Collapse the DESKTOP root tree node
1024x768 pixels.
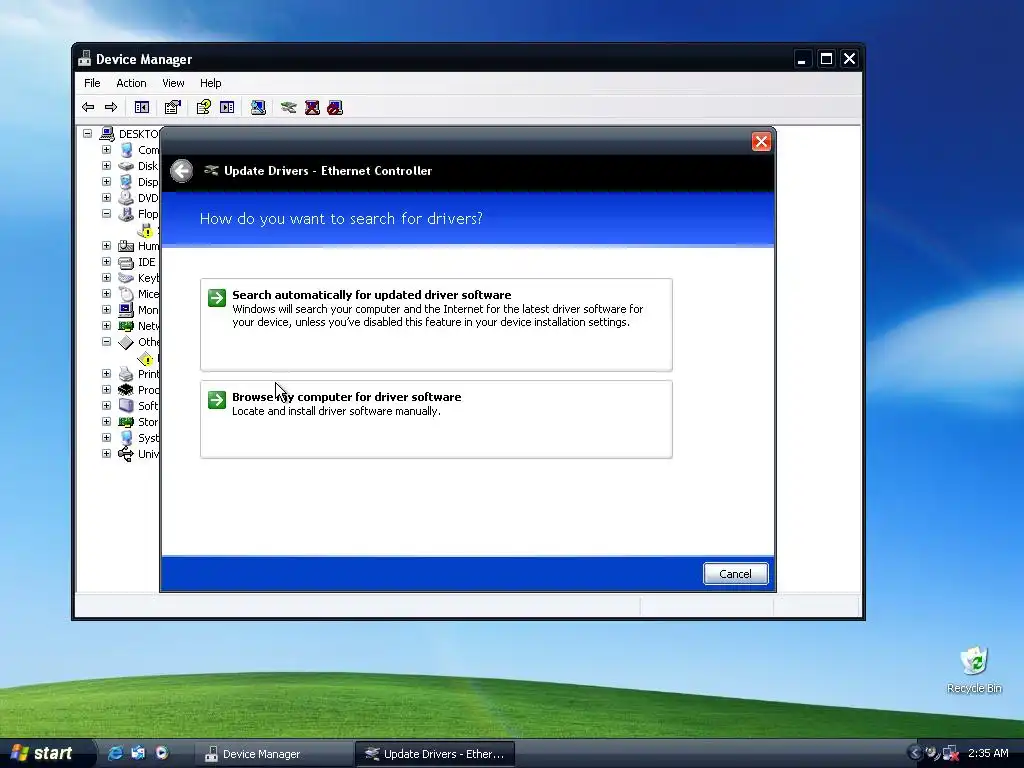click(88, 133)
